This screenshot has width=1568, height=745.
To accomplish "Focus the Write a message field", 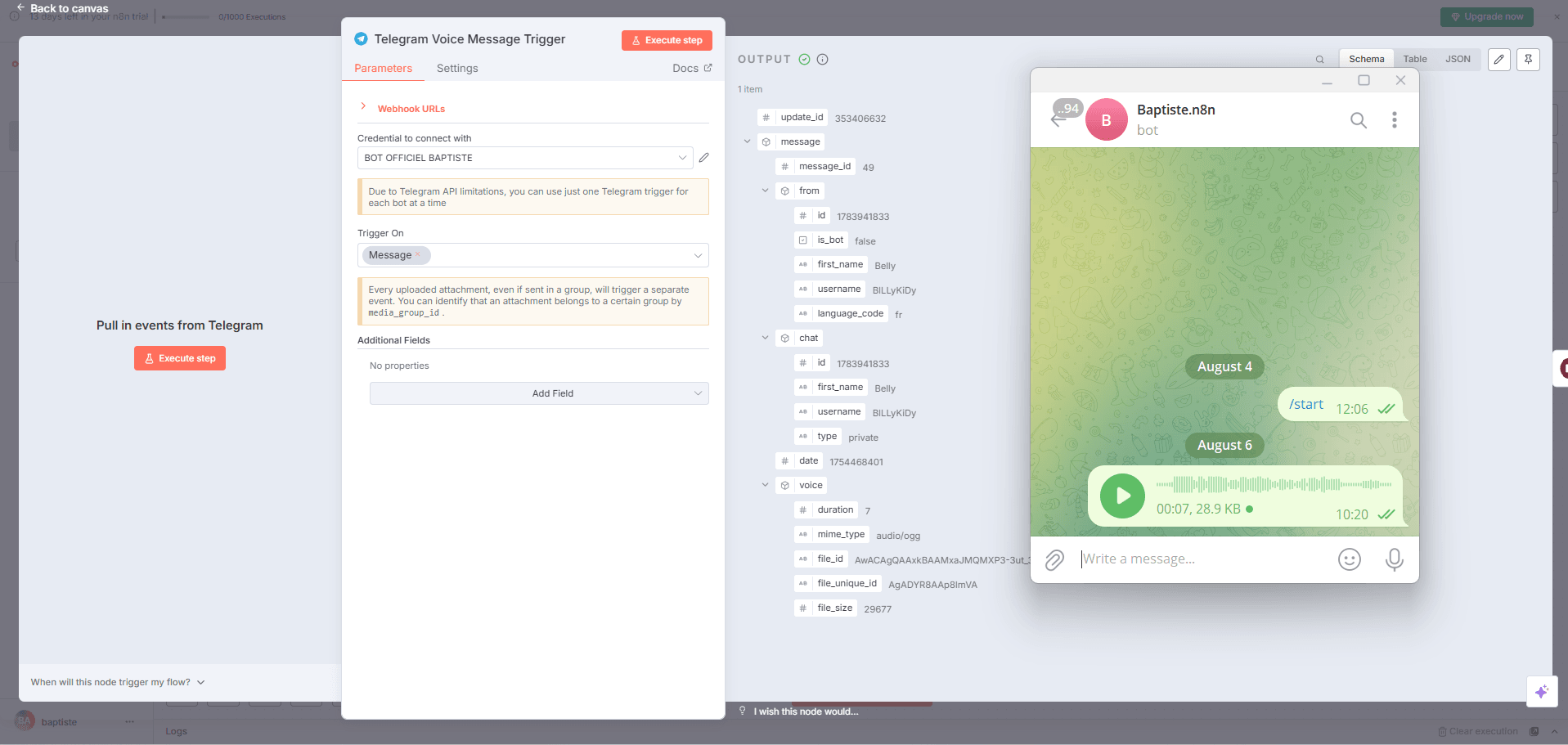I will point(1202,559).
